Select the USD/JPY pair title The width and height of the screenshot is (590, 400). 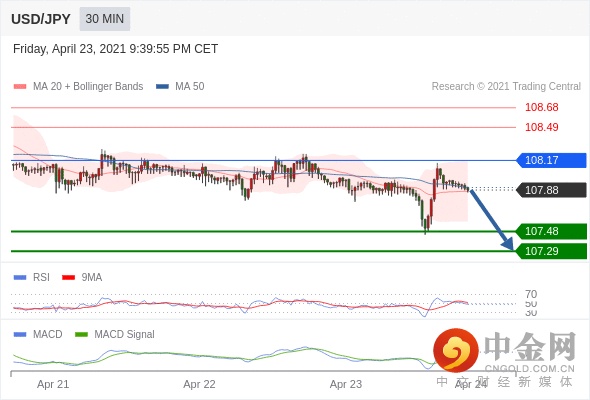(x=41, y=19)
